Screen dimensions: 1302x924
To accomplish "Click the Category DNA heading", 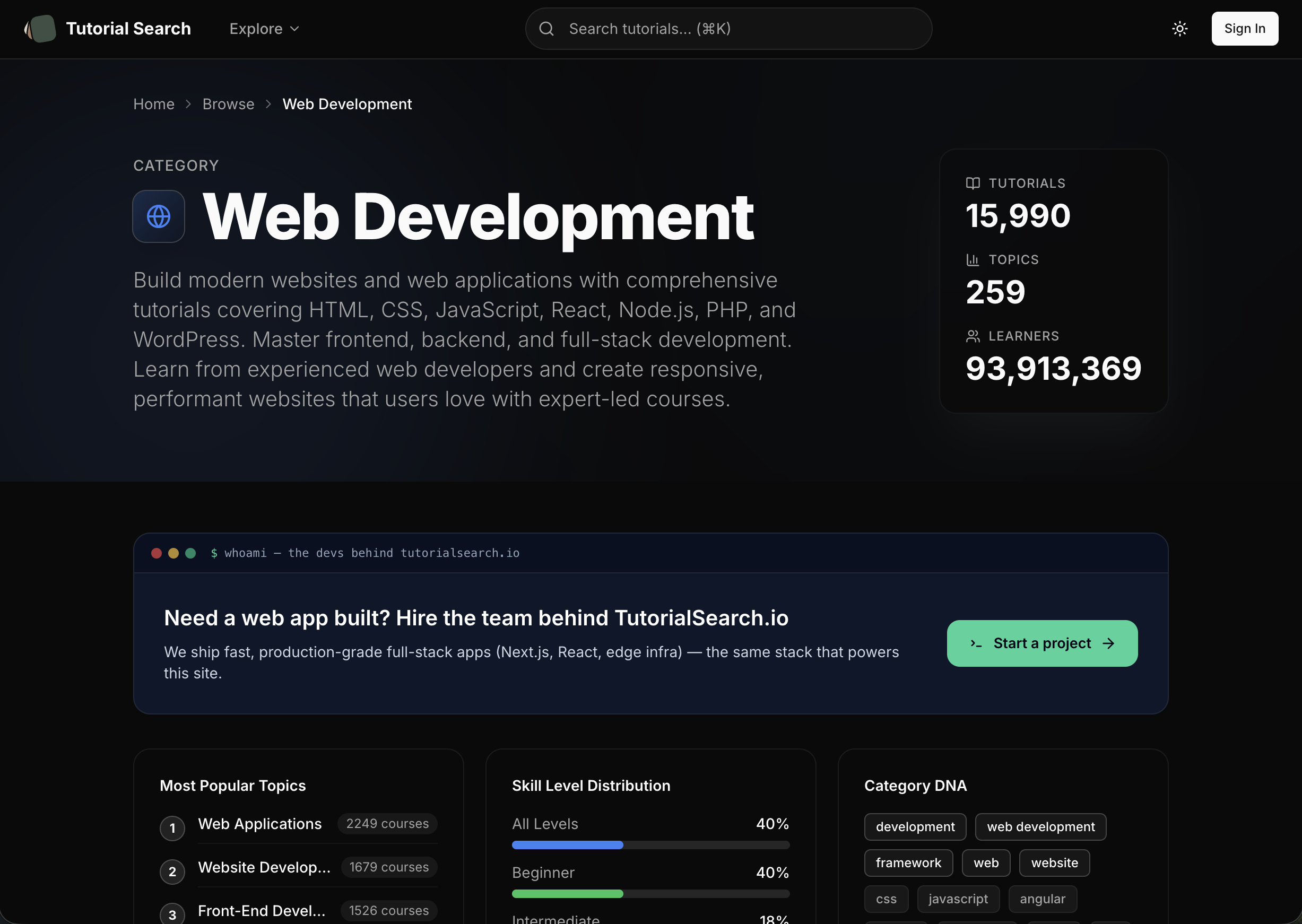I will pyautogui.click(x=915, y=786).
